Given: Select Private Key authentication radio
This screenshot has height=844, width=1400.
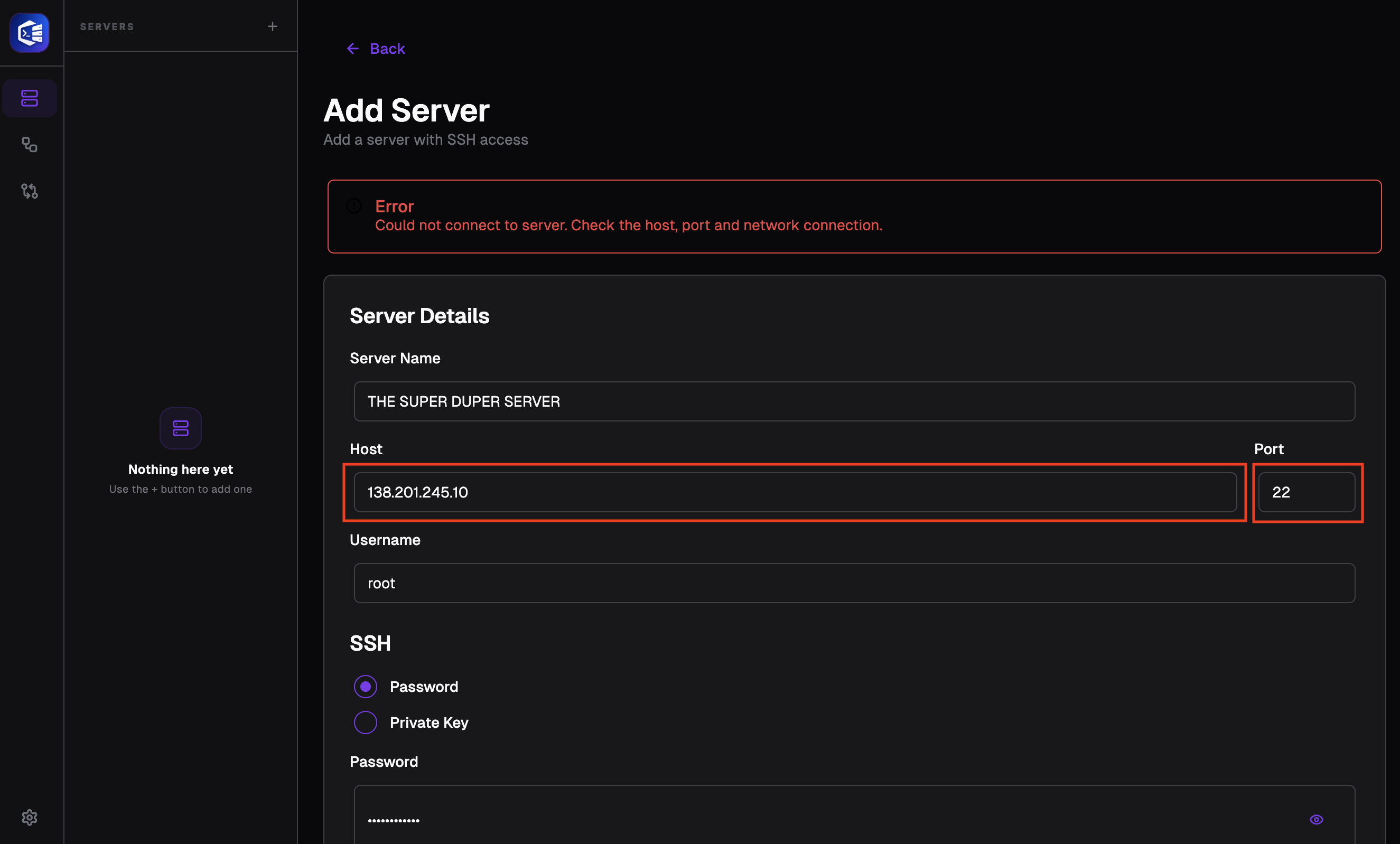Looking at the screenshot, I should [366, 723].
